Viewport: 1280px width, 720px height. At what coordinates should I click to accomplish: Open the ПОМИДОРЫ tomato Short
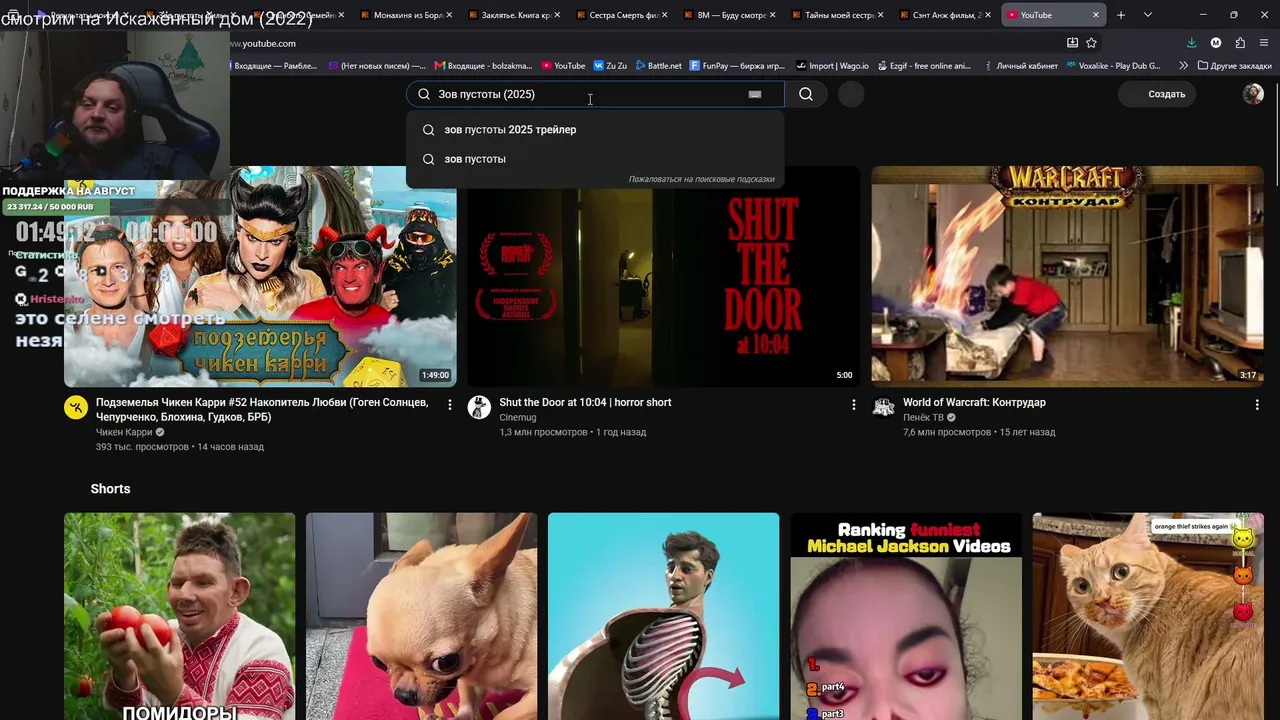pos(180,616)
